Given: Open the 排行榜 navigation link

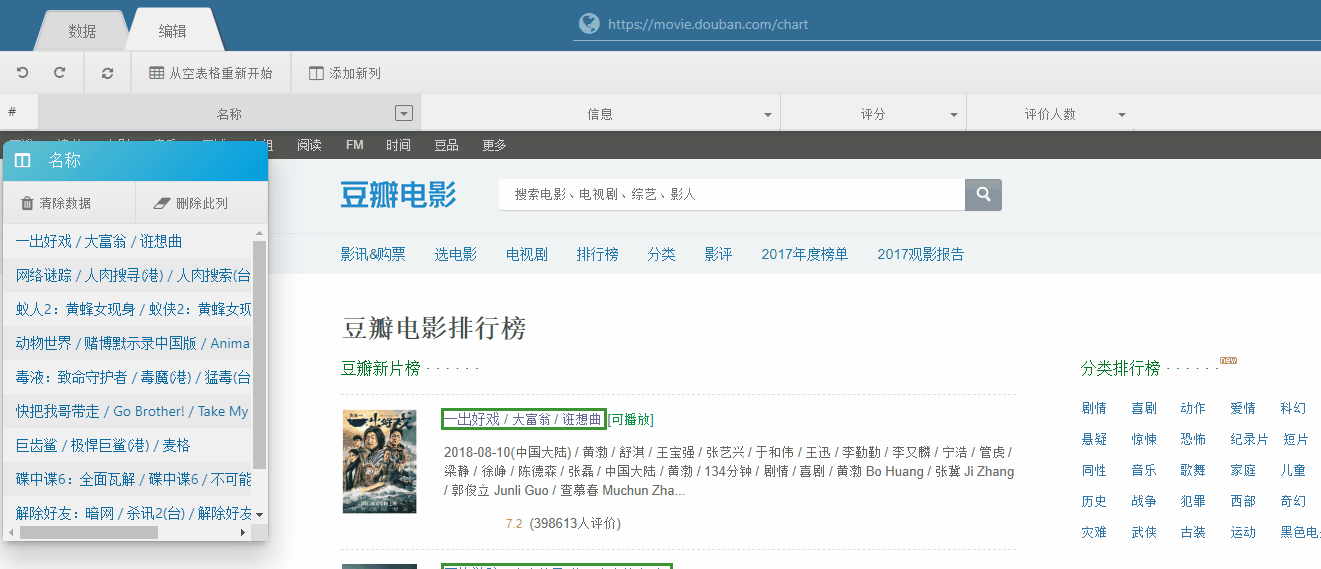Looking at the screenshot, I should point(597,254).
